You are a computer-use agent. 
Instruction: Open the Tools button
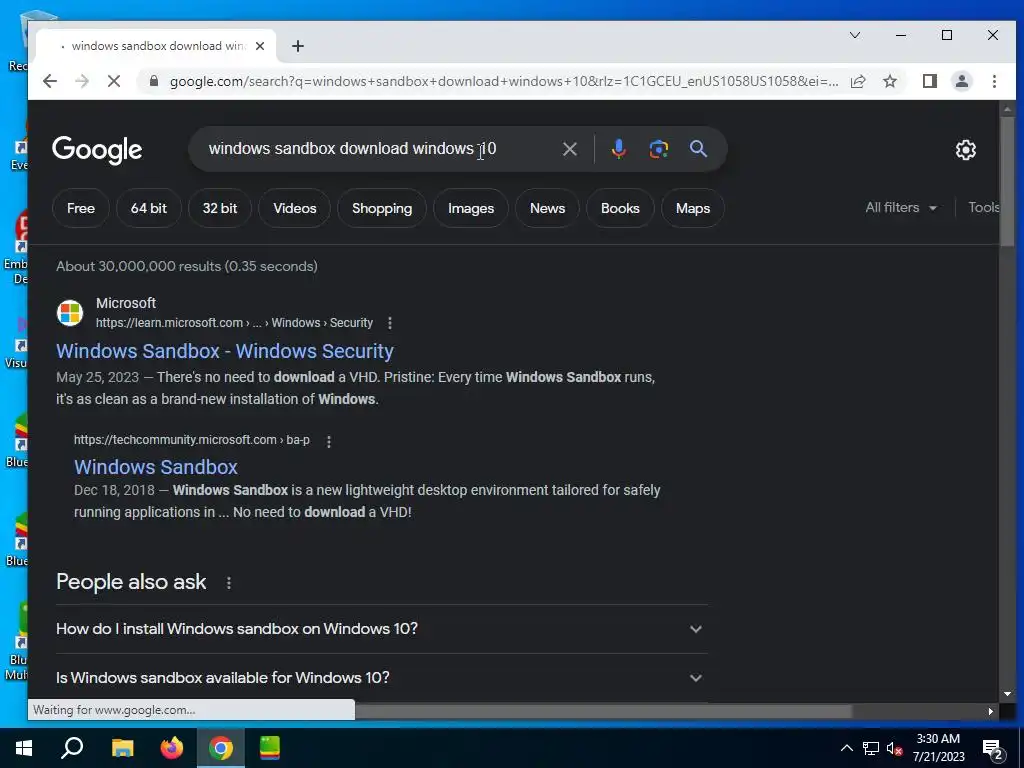(x=983, y=208)
